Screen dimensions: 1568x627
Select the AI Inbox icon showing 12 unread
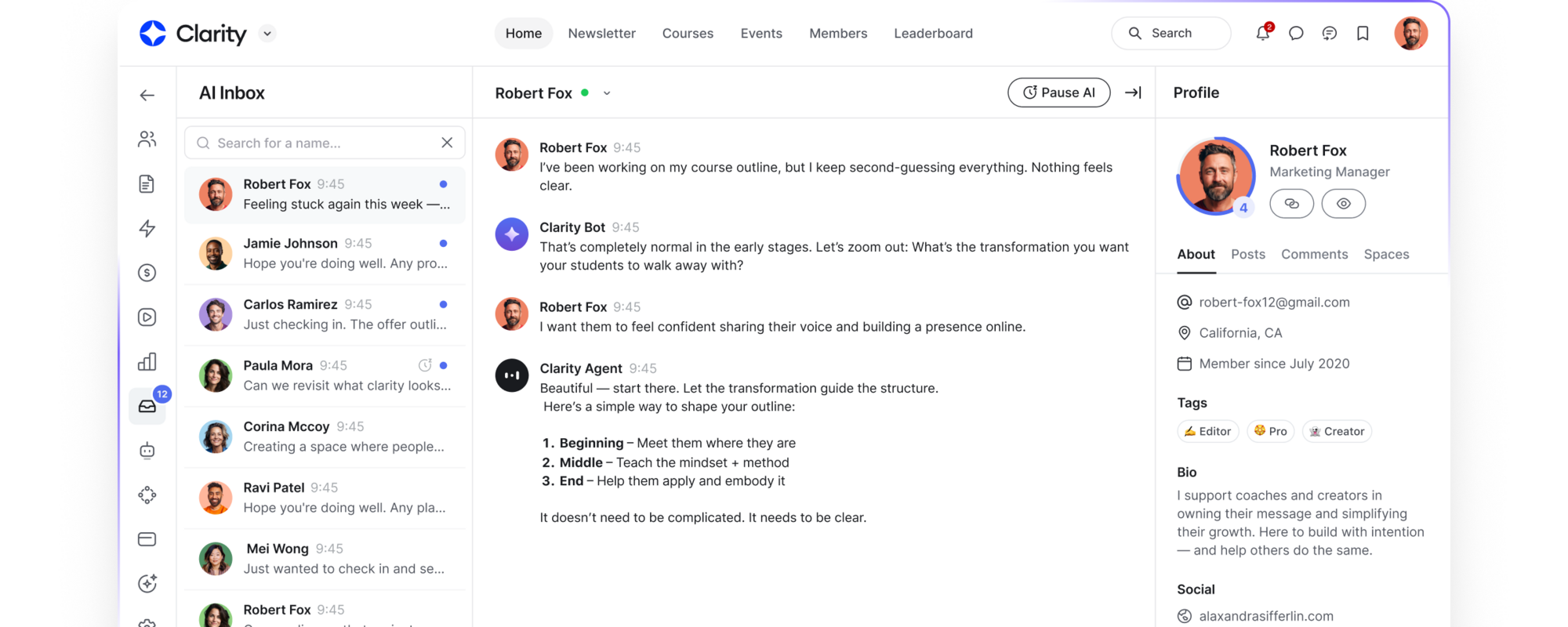(147, 405)
